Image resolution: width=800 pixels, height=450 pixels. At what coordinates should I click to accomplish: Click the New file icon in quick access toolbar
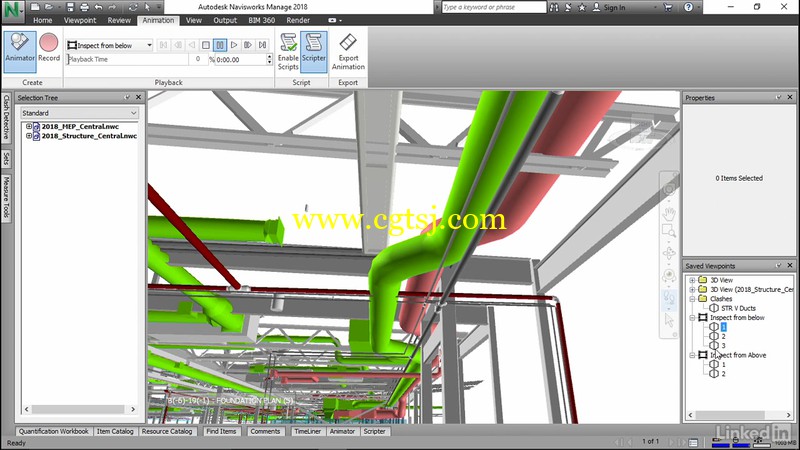coord(35,7)
